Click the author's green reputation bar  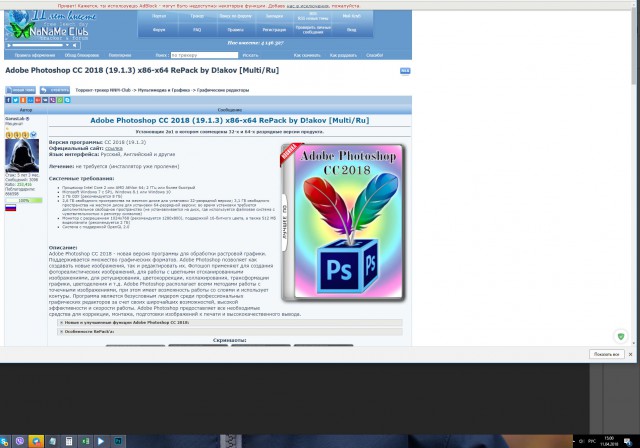pyautogui.click(x=24, y=200)
